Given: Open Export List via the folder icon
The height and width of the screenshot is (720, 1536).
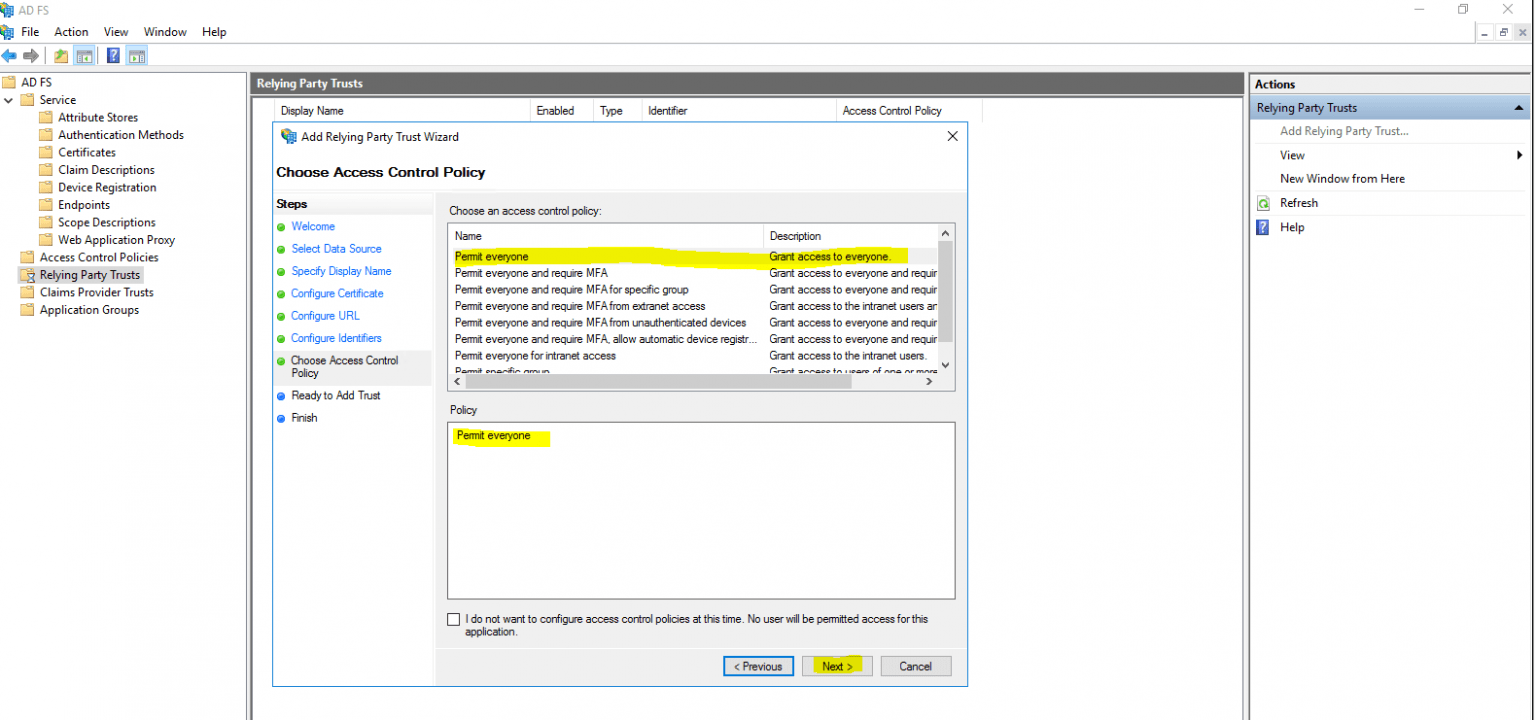Looking at the screenshot, I should (60, 55).
